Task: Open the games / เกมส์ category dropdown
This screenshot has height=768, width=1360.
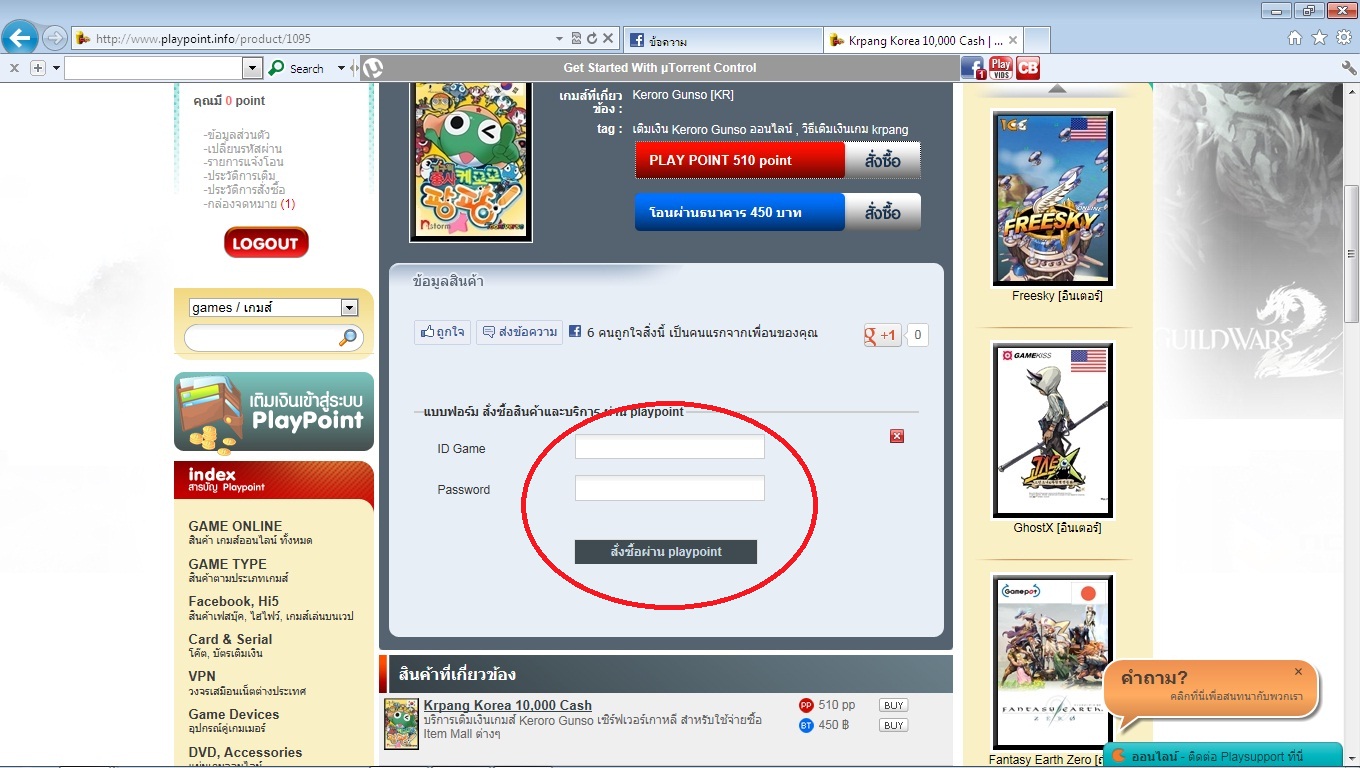Action: [x=273, y=308]
